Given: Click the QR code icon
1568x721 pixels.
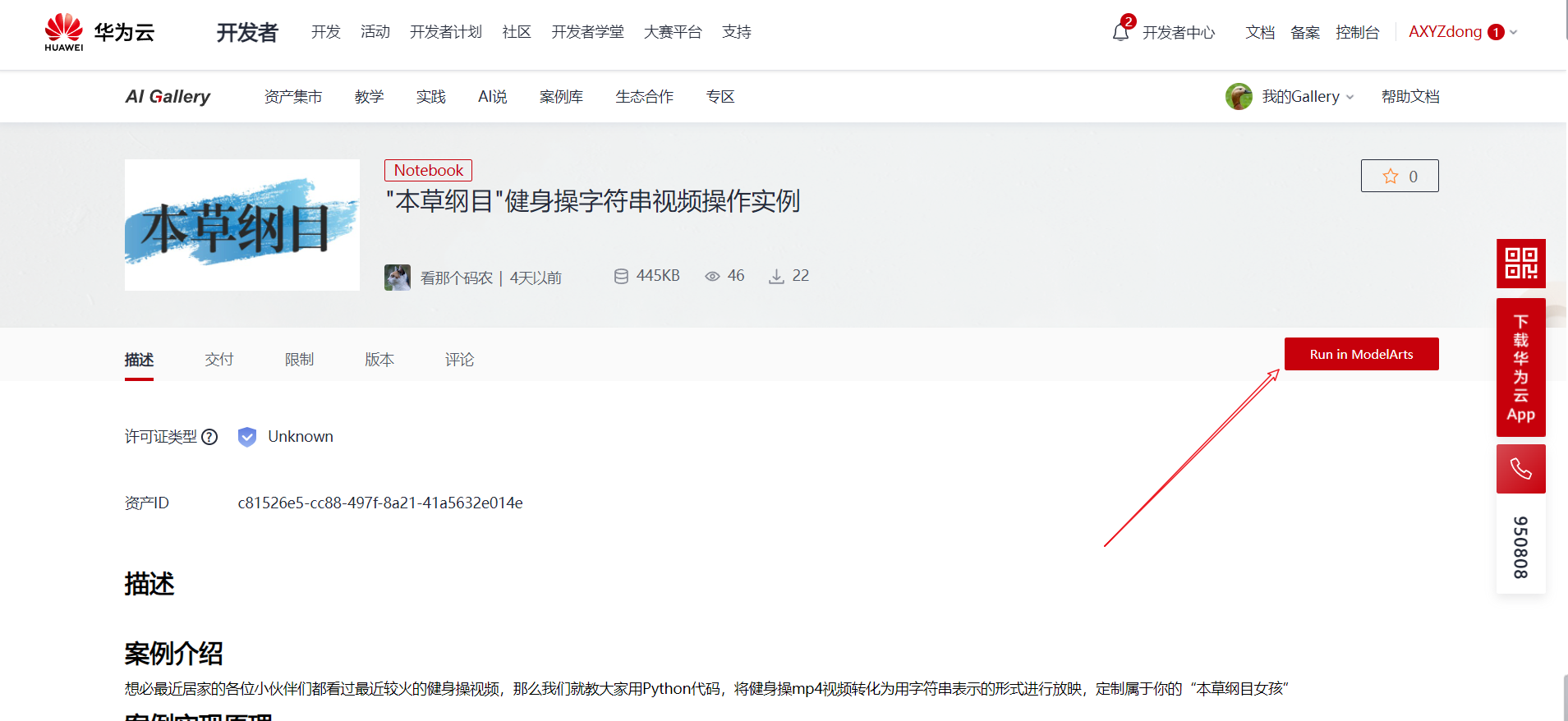Looking at the screenshot, I should (1521, 264).
